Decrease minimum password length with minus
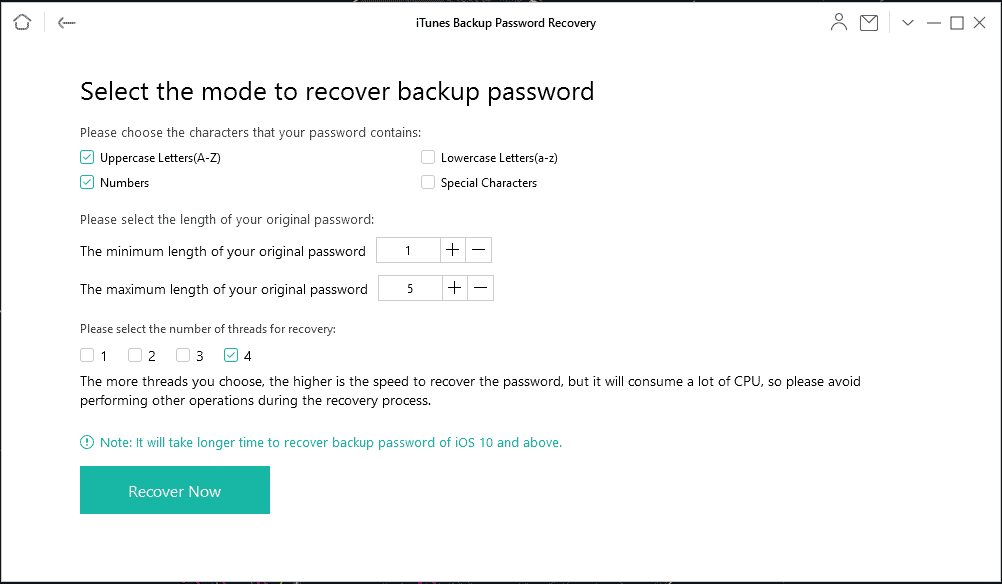Screen dimensions: 1002x584 (479, 250)
